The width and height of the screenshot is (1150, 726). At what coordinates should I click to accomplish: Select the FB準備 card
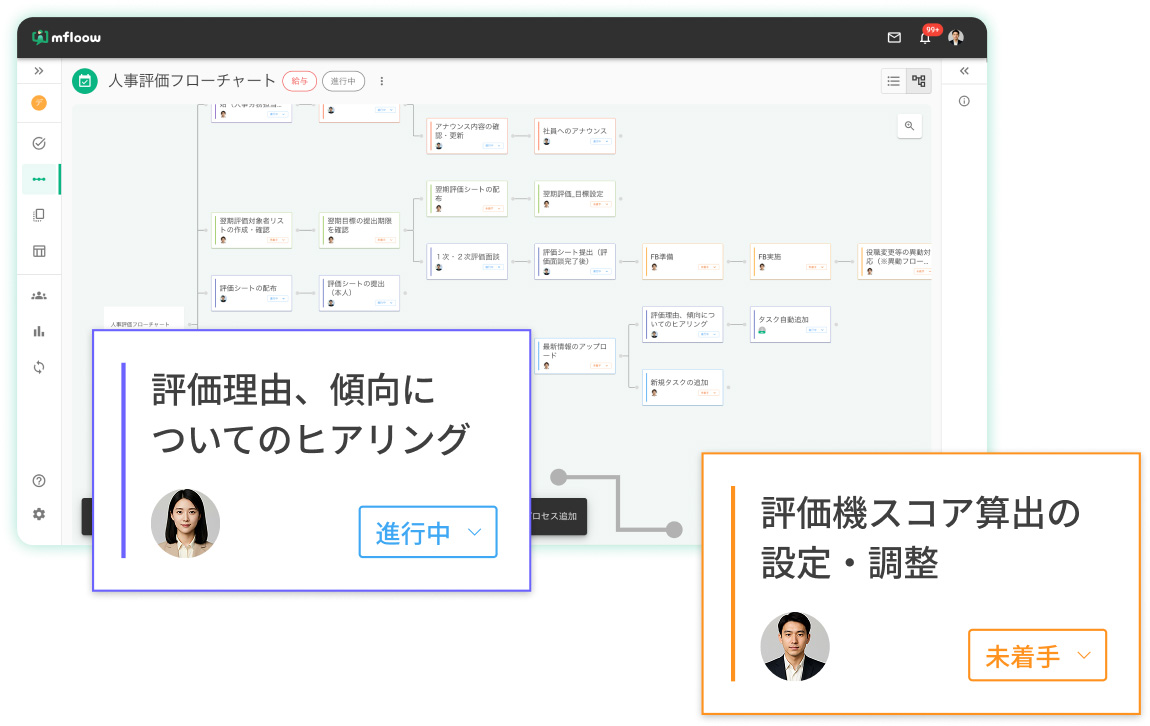pyautogui.click(x=683, y=262)
